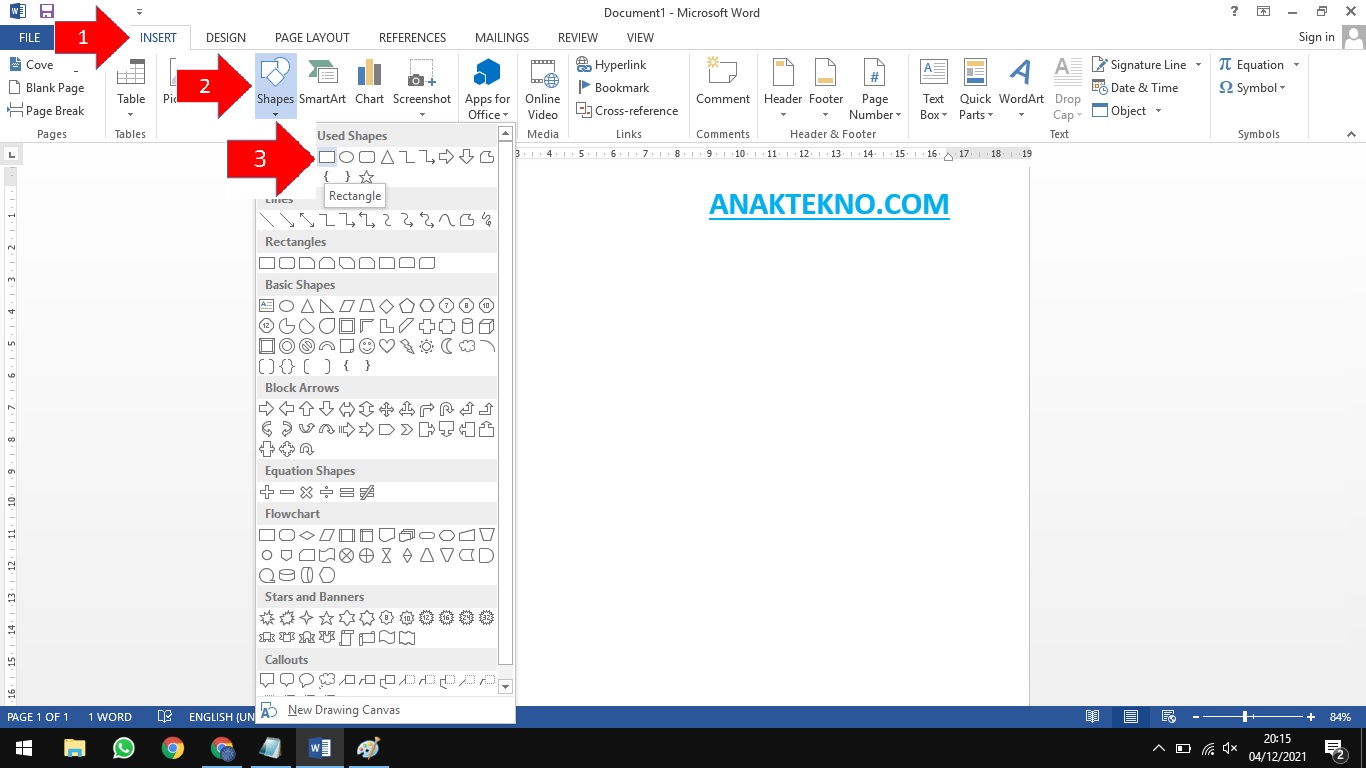Pick the cloud callout shape

[327, 681]
